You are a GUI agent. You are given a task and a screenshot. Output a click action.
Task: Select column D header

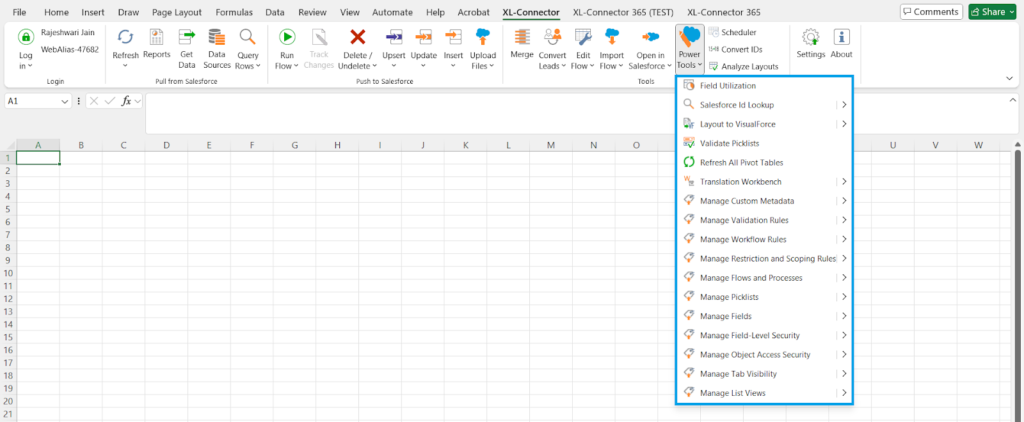(166, 145)
